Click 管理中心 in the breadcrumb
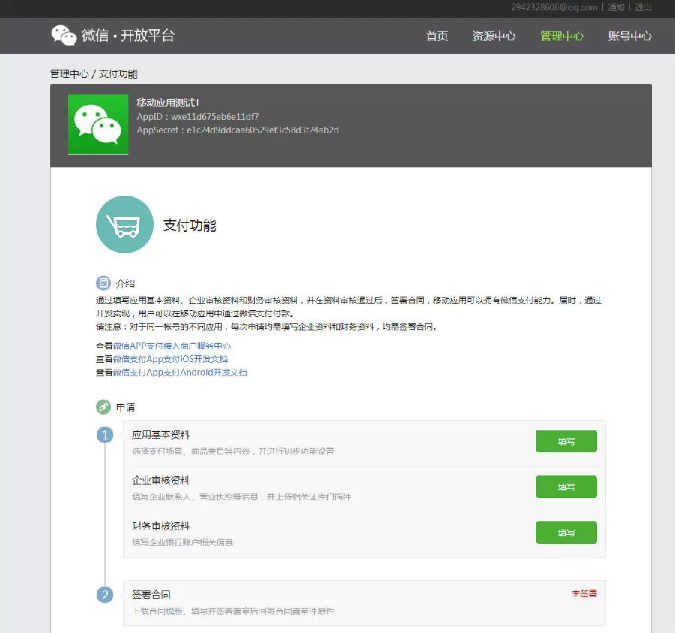 [x=69, y=74]
